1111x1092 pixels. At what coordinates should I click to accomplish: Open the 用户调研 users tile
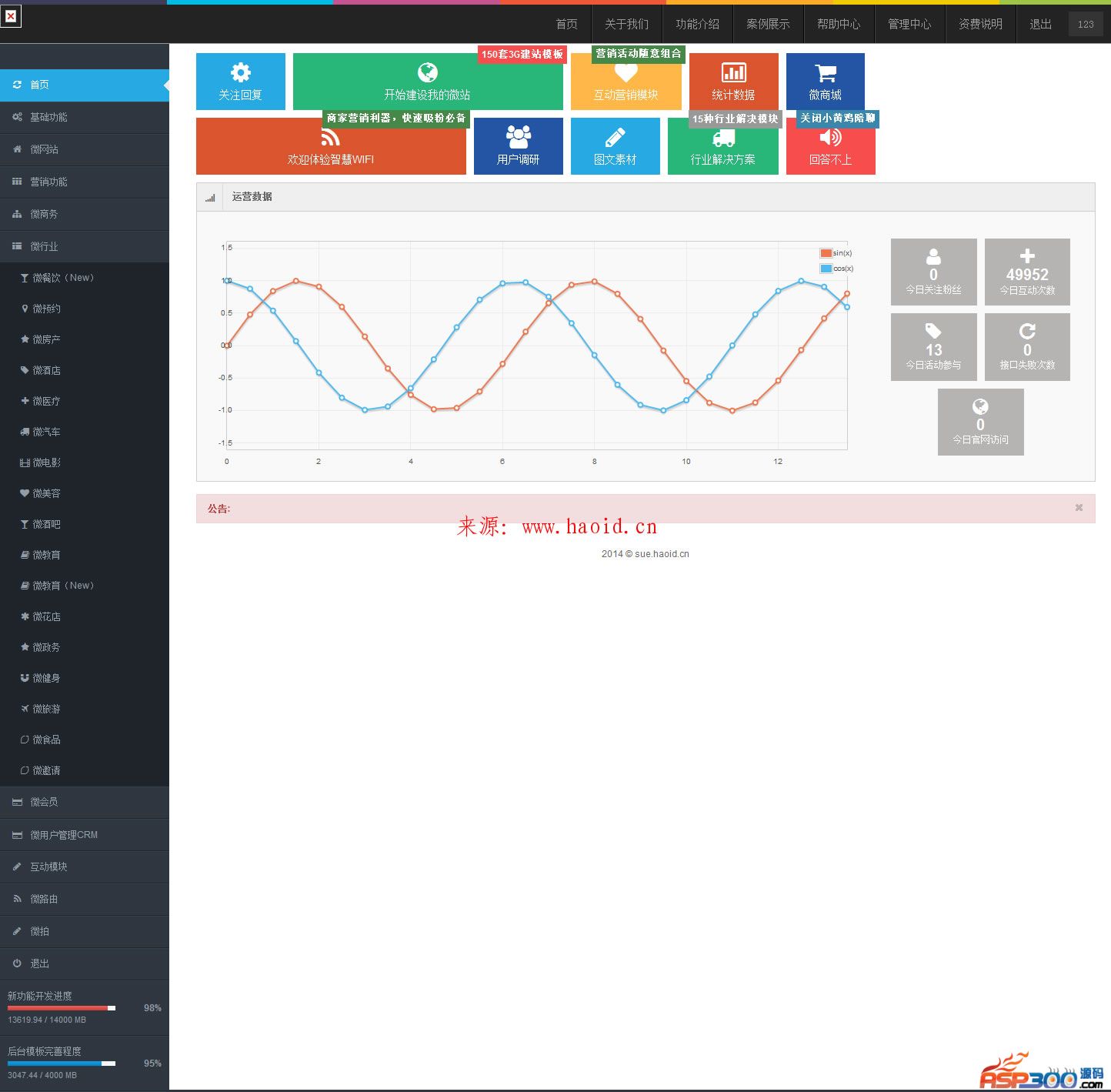pos(519,146)
